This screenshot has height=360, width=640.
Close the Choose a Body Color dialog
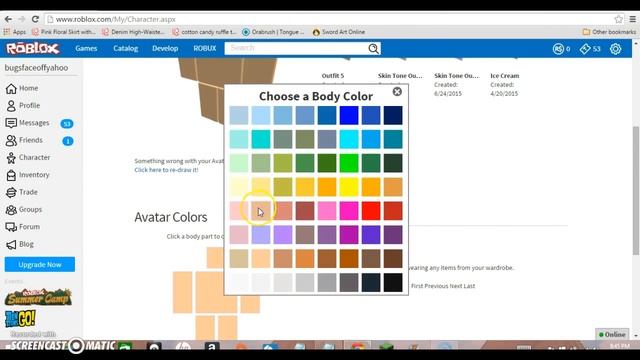397,91
